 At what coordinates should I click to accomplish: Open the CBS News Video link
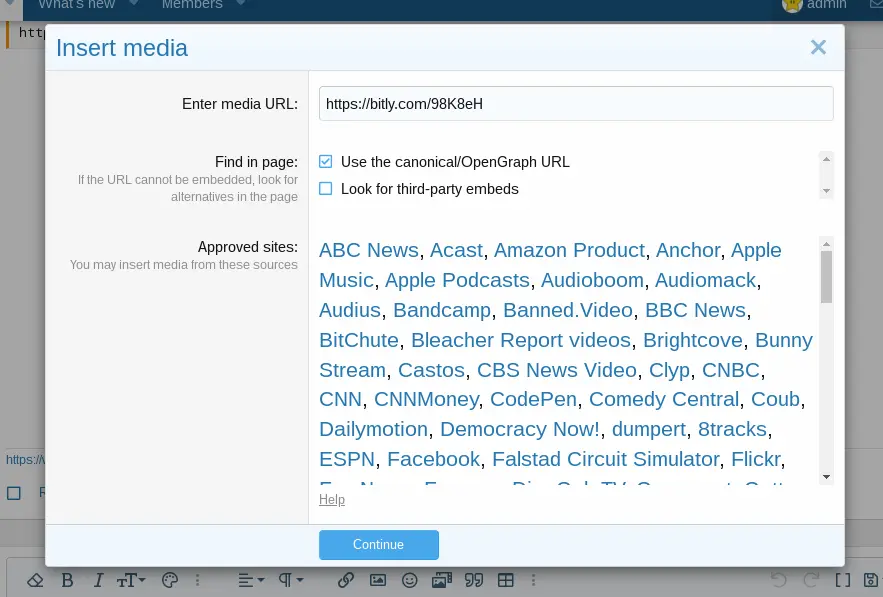point(557,370)
